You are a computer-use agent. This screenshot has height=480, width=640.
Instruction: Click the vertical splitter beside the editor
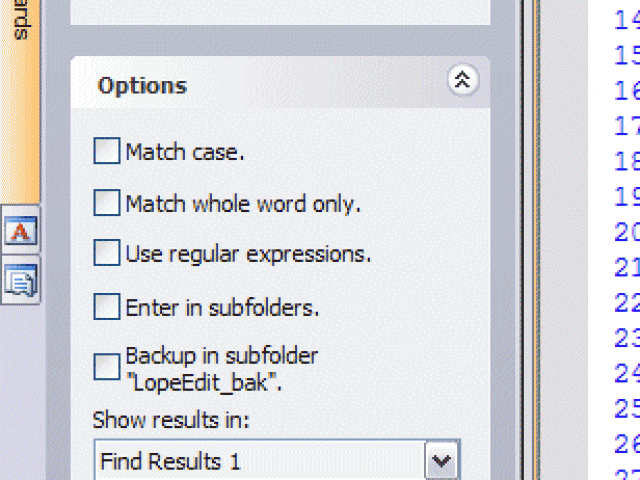click(x=531, y=240)
